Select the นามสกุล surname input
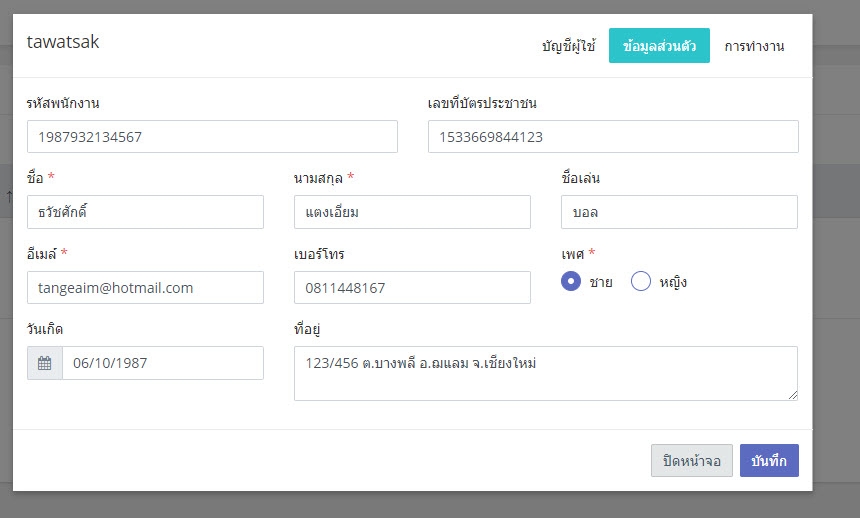 click(x=412, y=212)
